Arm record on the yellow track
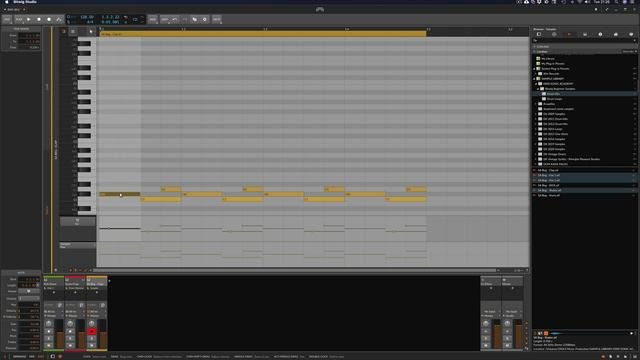 (92, 331)
